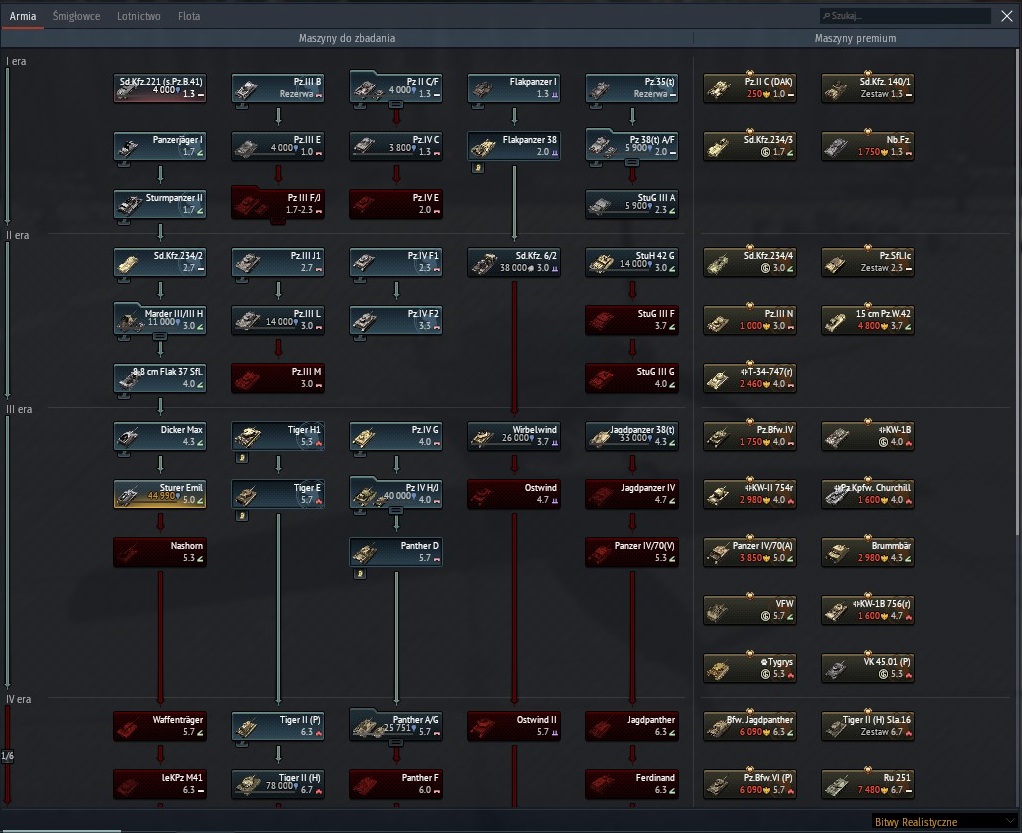Select premium Ru 251
Screen dimensions: 1022x833
[x=868, y=784]
